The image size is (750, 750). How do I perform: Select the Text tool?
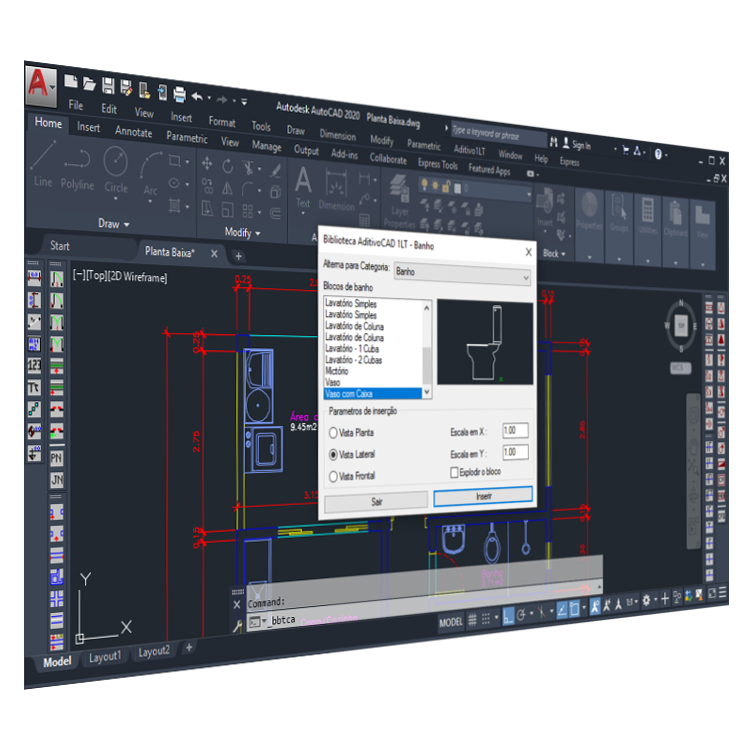(303, 188)
